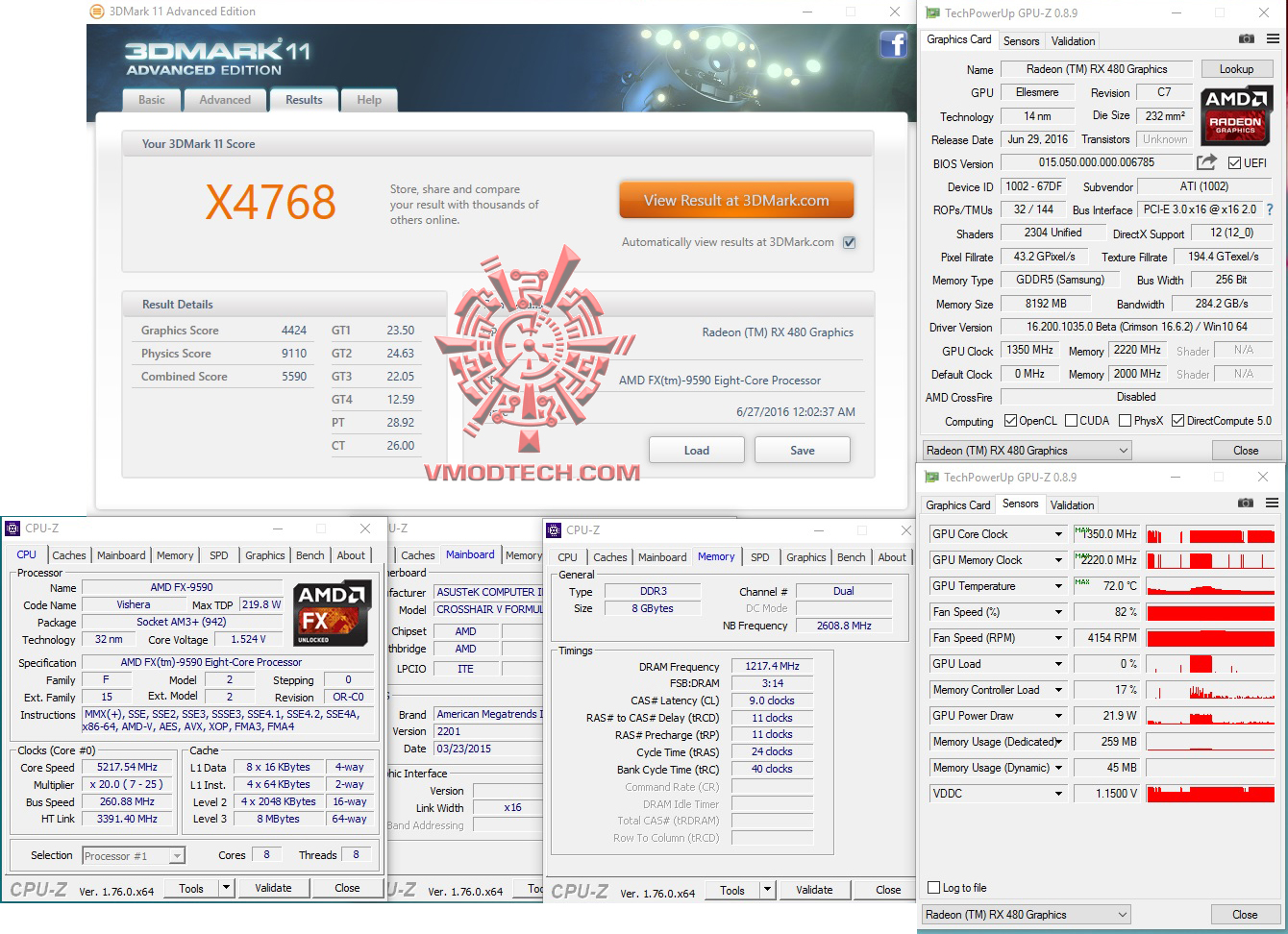Image resolution: width=1288 pixels, height=934 pixels.
Task: Click the BIOS Version field 015.050.000.000.006785
Action: (1097, 162)
